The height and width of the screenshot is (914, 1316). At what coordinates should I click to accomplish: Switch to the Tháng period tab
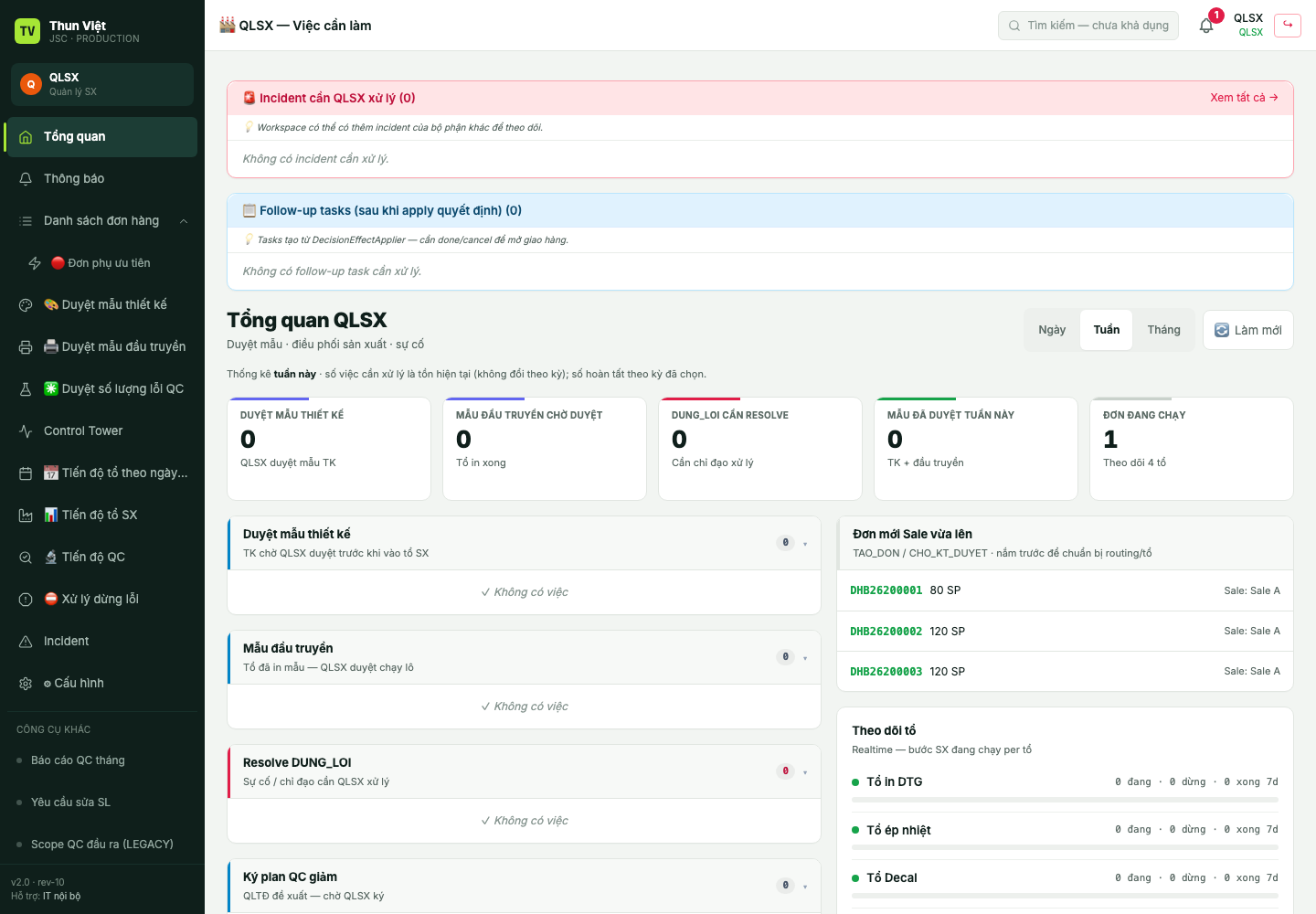1163,330
